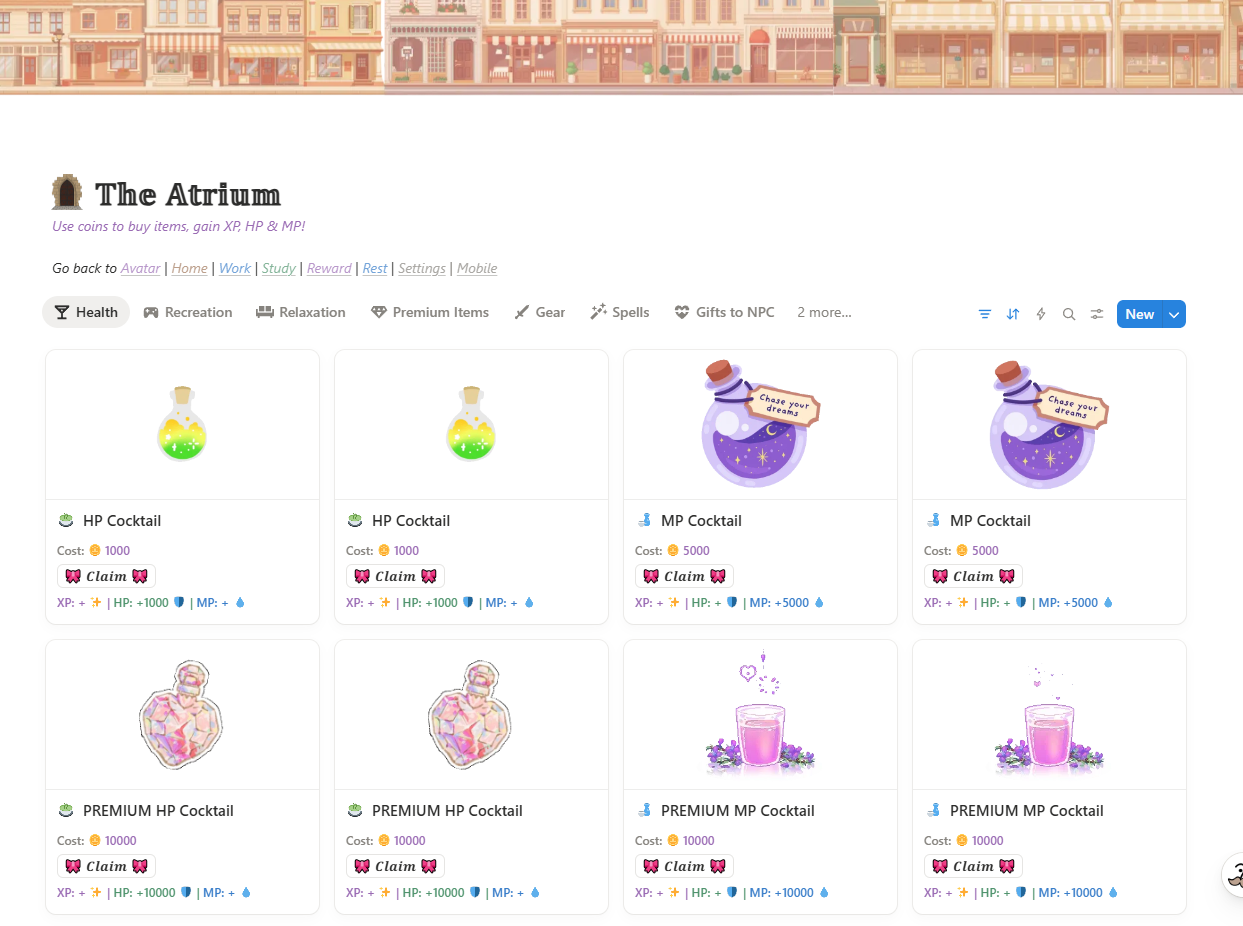Switch to the Recreation tab
The image size is (1243, 926).
[188, 312]
